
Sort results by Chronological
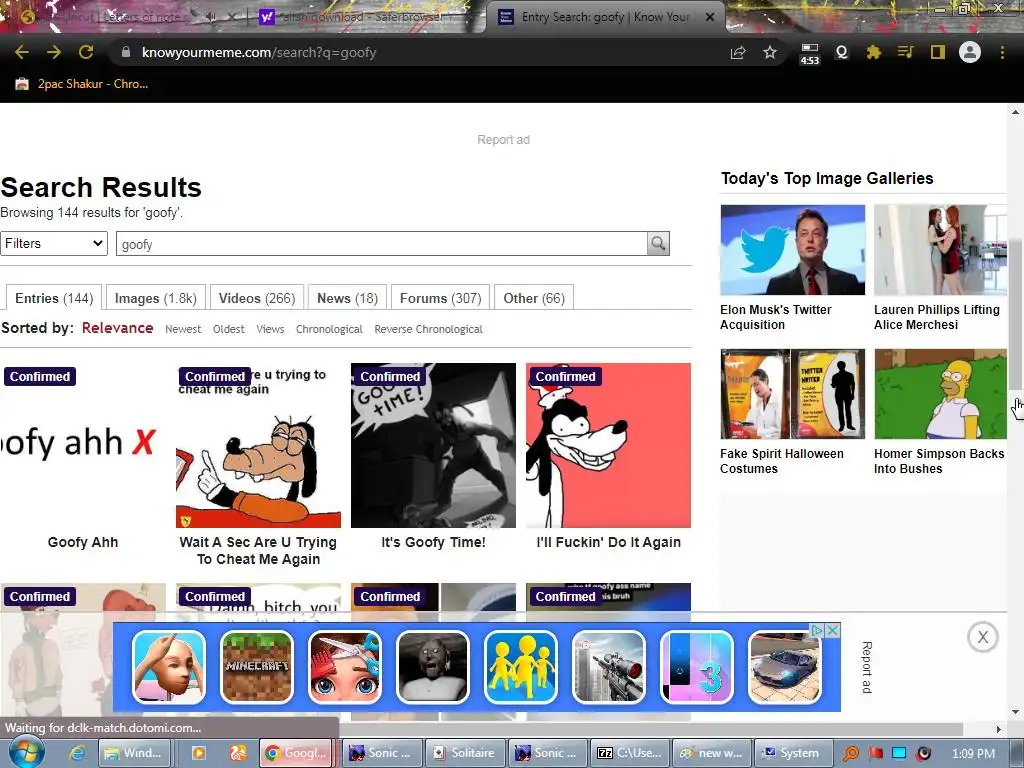coord(329,329)
